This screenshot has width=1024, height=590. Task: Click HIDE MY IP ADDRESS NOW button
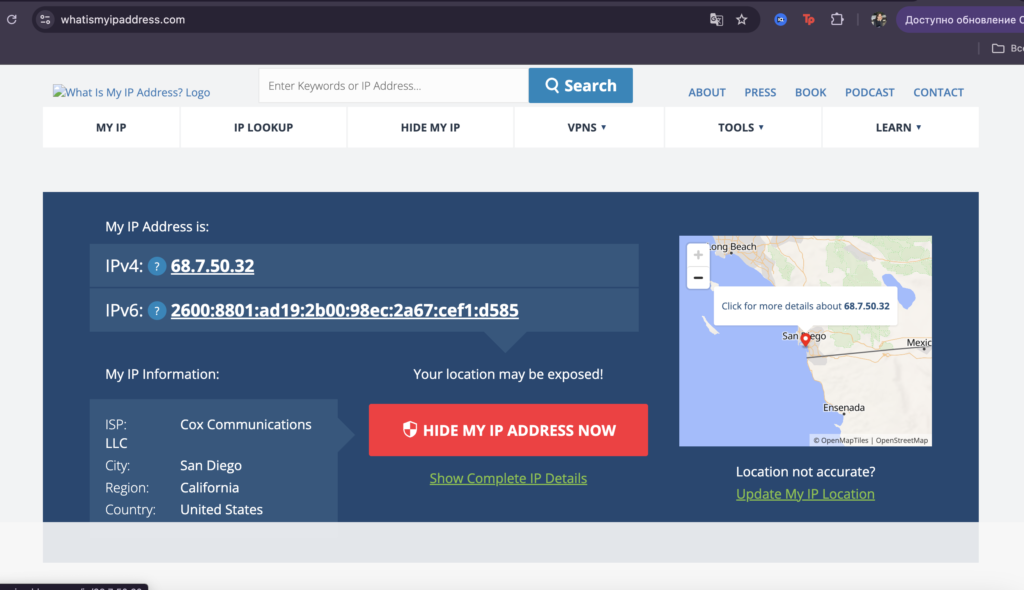508,430
